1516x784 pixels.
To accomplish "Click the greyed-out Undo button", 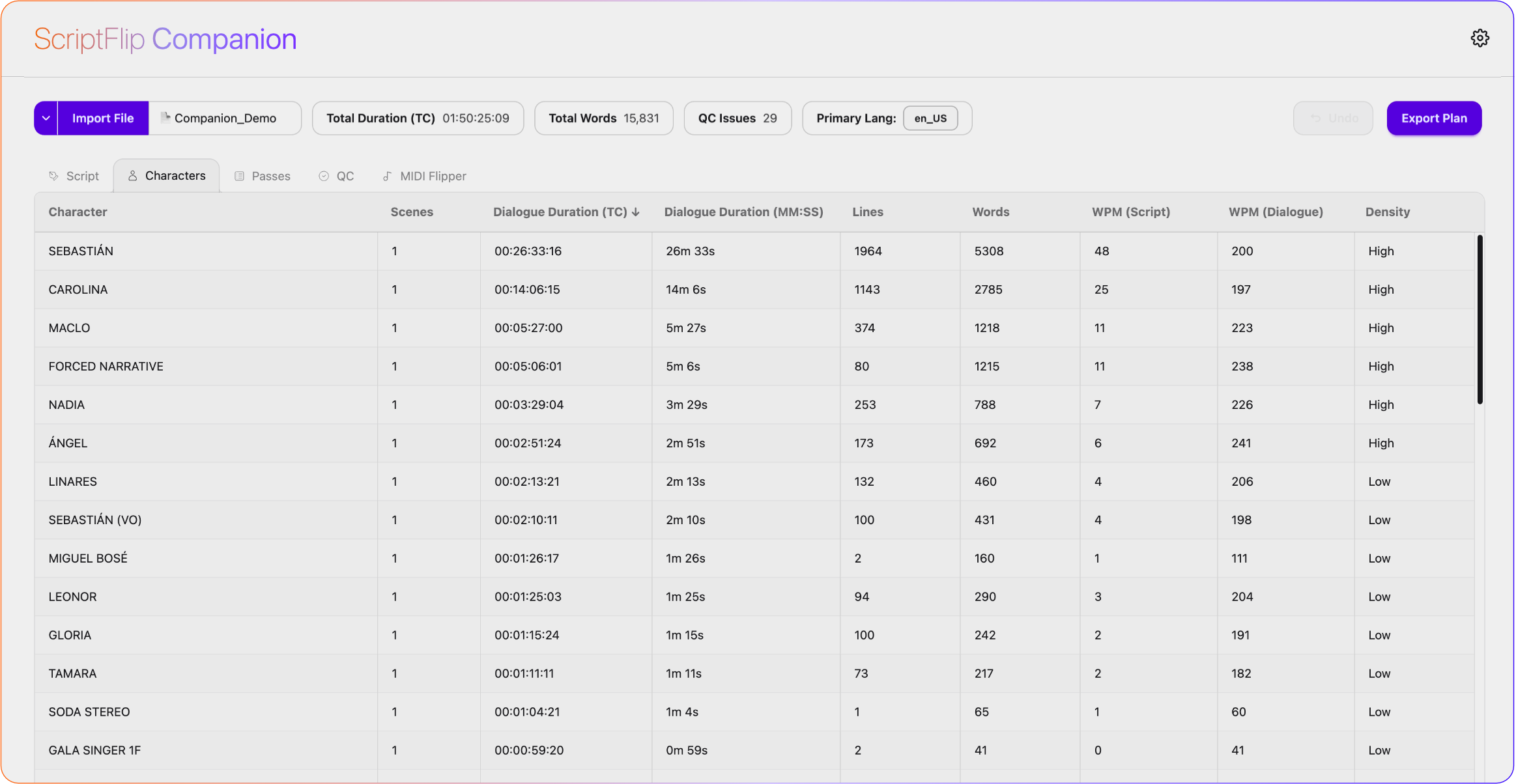I will [x=1333, y=119].
